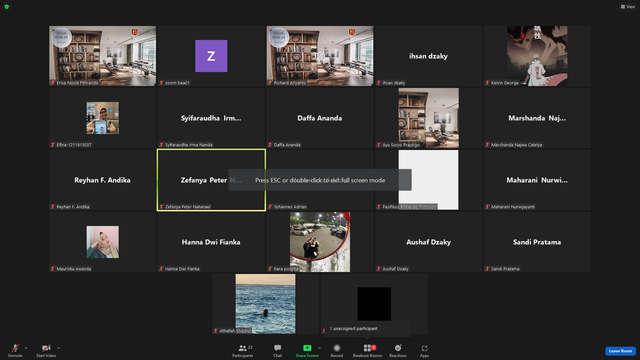Select the highlighted Zefanya Peter Natanael tile

211,180
